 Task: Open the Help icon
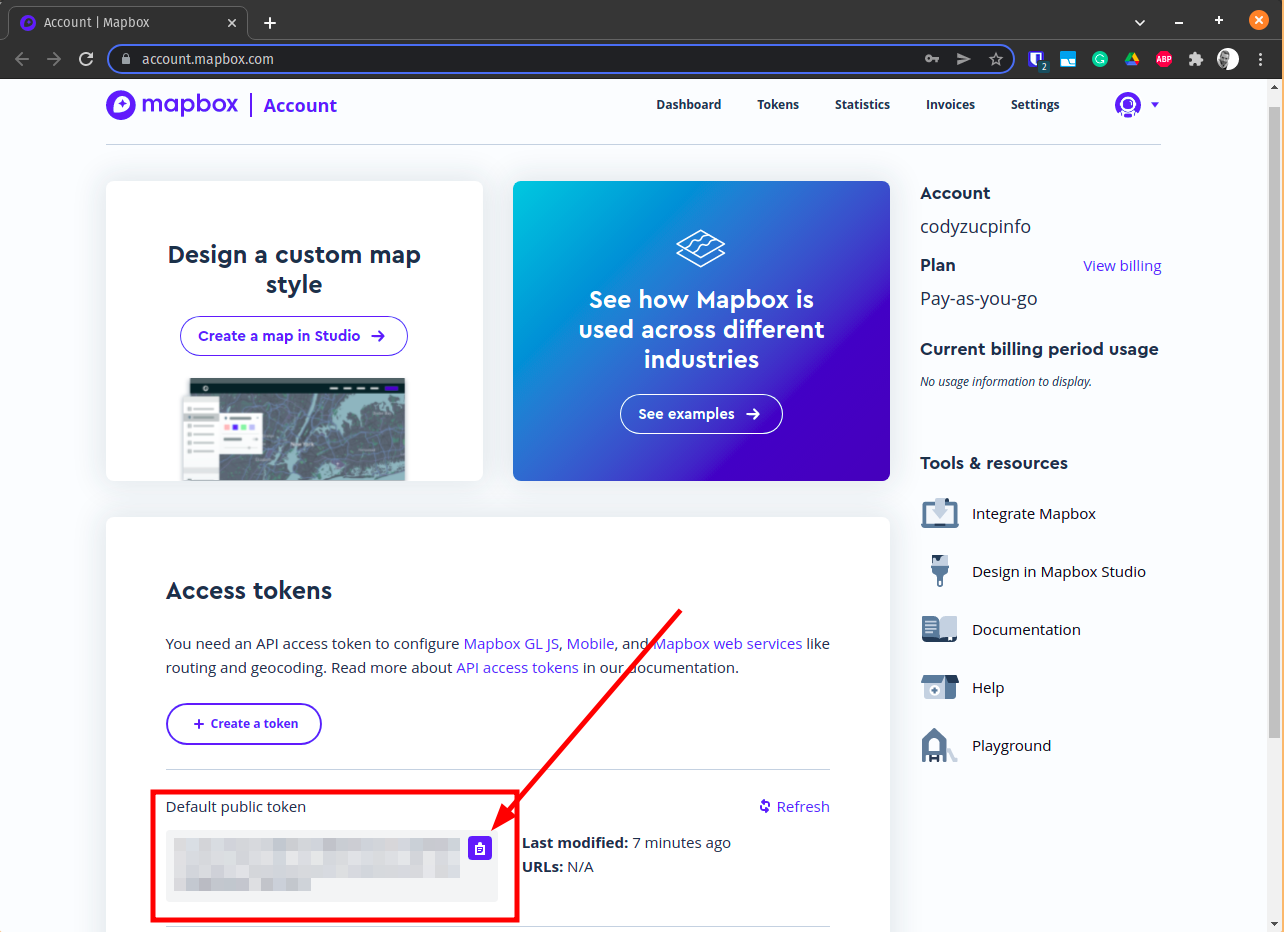[939, 687]
